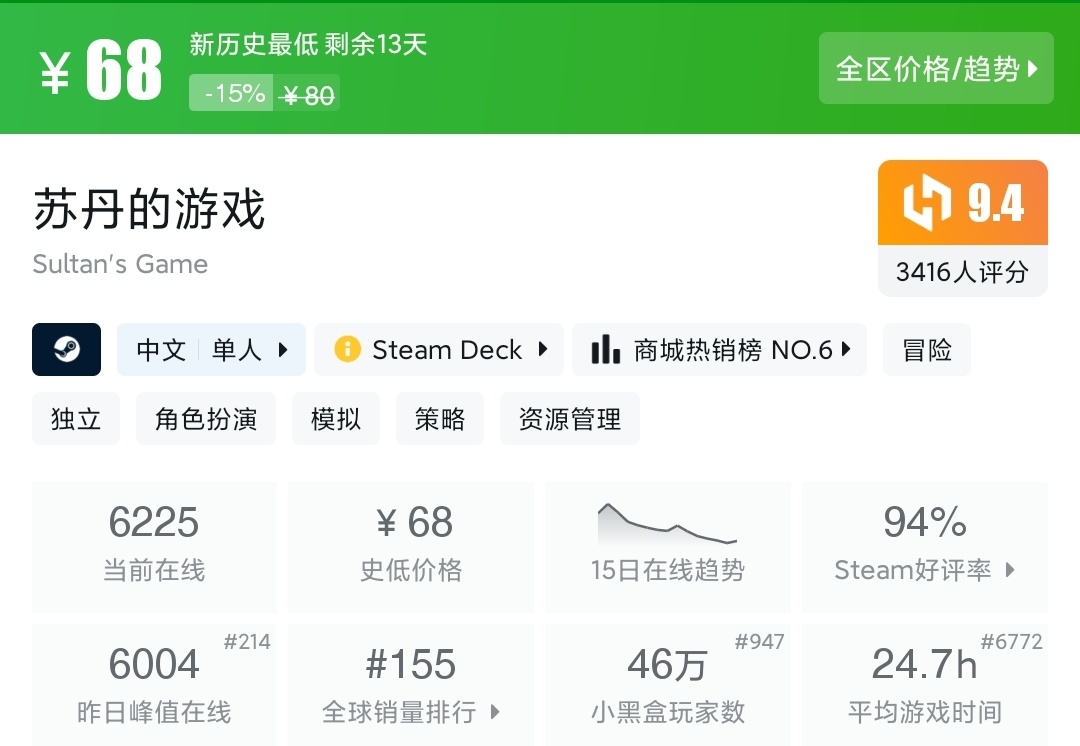Open the Steam好评率 details arrow
This screenshot has height=746, width=1080.
1010,570
